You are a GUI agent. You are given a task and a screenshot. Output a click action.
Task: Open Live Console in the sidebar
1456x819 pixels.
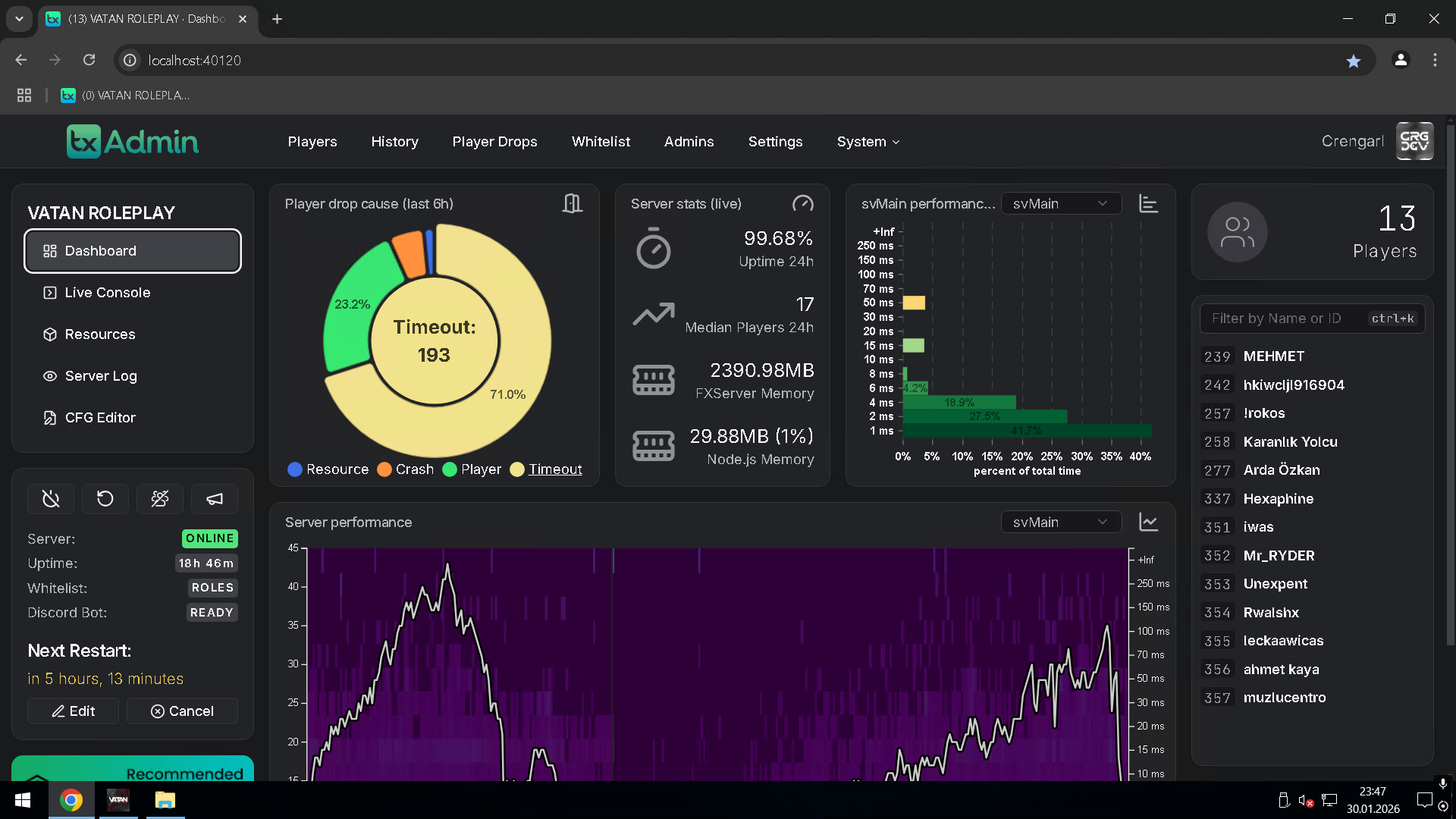coord(133,293)
